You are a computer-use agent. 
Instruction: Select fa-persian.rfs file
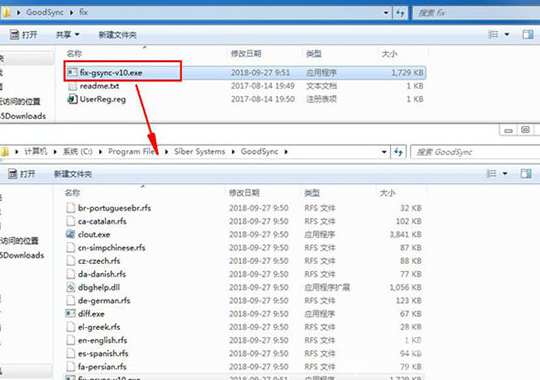pos(102,367)
